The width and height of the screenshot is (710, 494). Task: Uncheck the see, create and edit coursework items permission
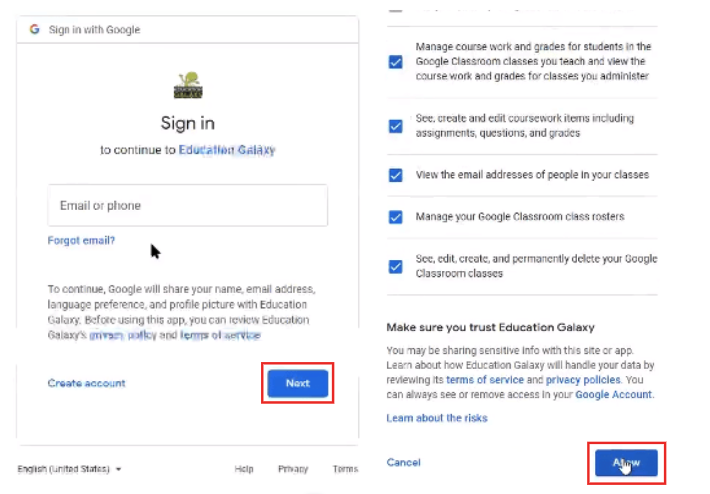tap(395, 126)
